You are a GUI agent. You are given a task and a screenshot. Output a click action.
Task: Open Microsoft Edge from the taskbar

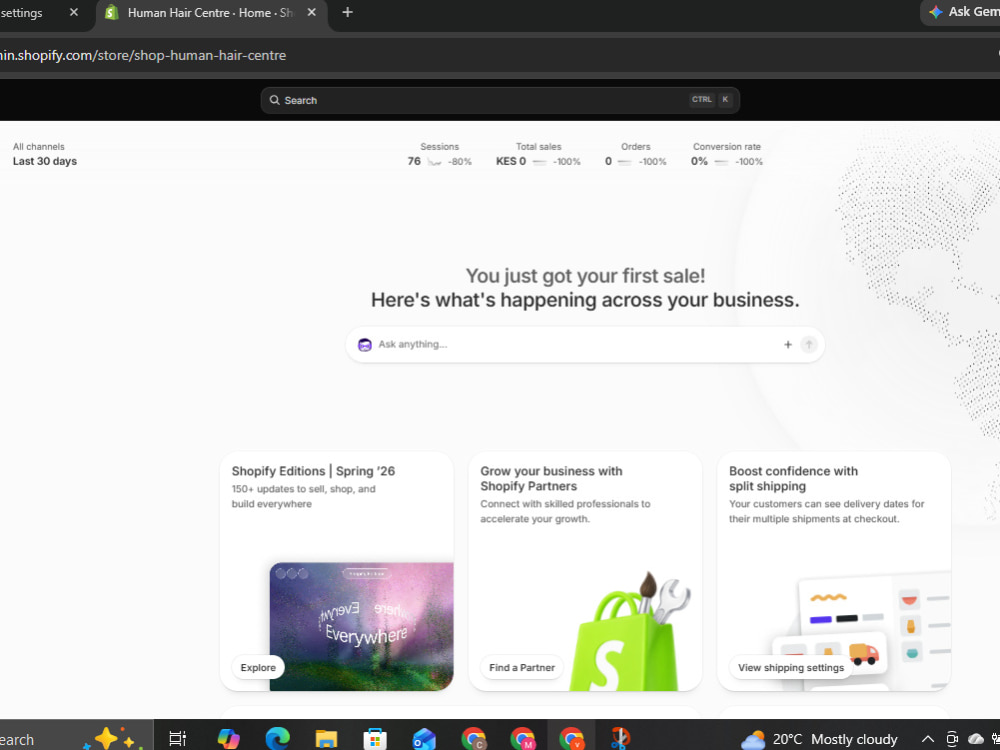(277, 739)
